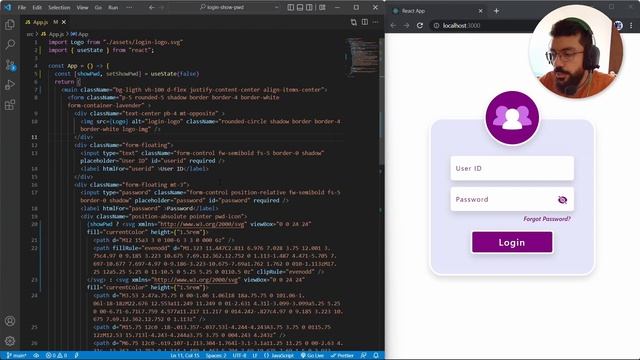Open the Run and Debug view

click(10, 85)
